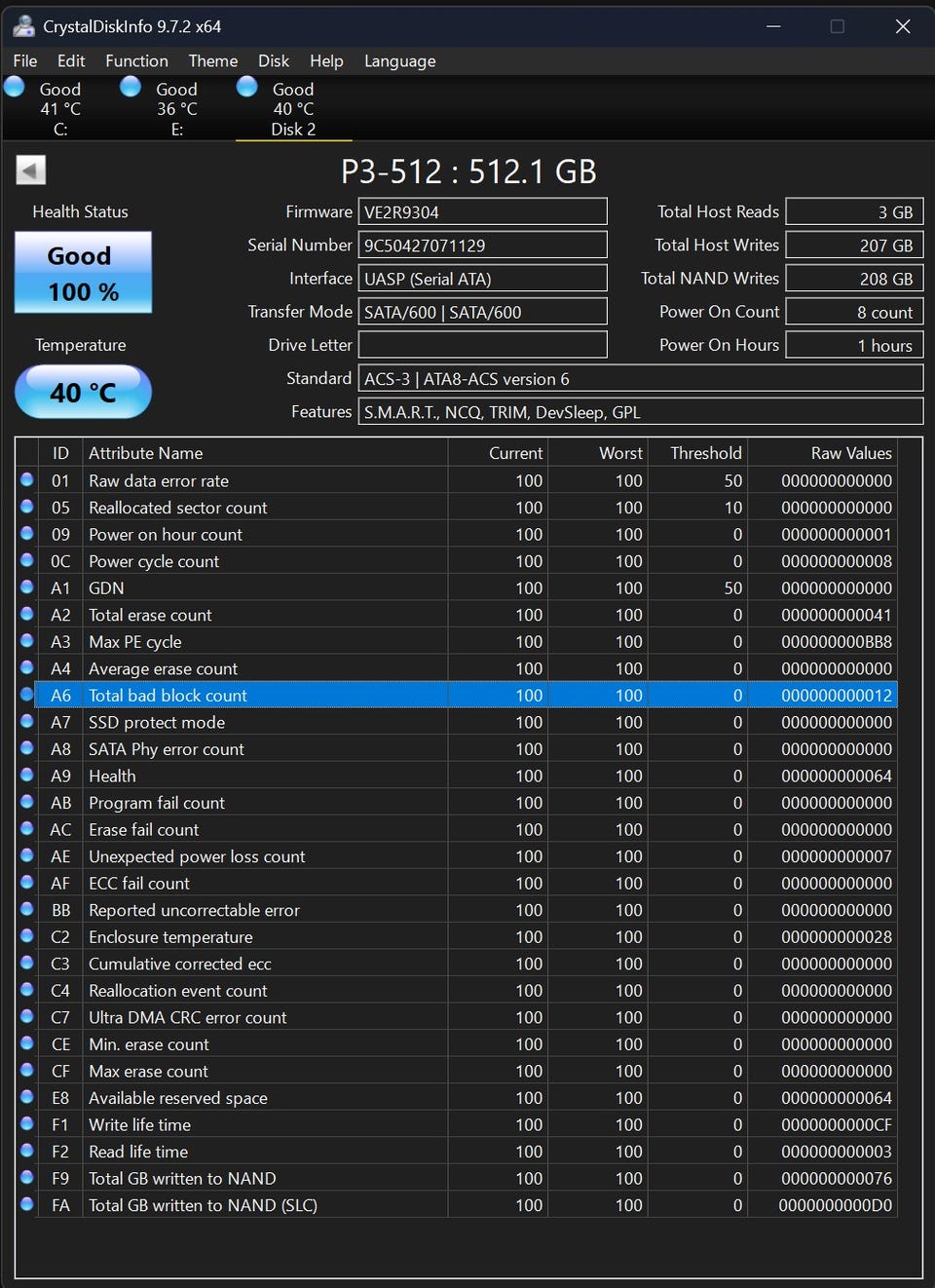
Task: Open the File menu
Action: coord(25,60)
